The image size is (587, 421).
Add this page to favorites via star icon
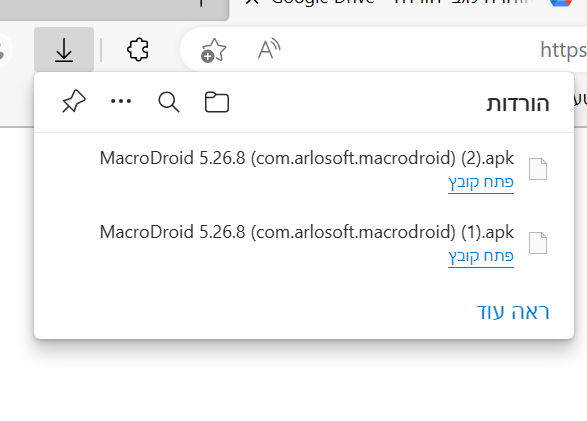(x=214, y=50)
